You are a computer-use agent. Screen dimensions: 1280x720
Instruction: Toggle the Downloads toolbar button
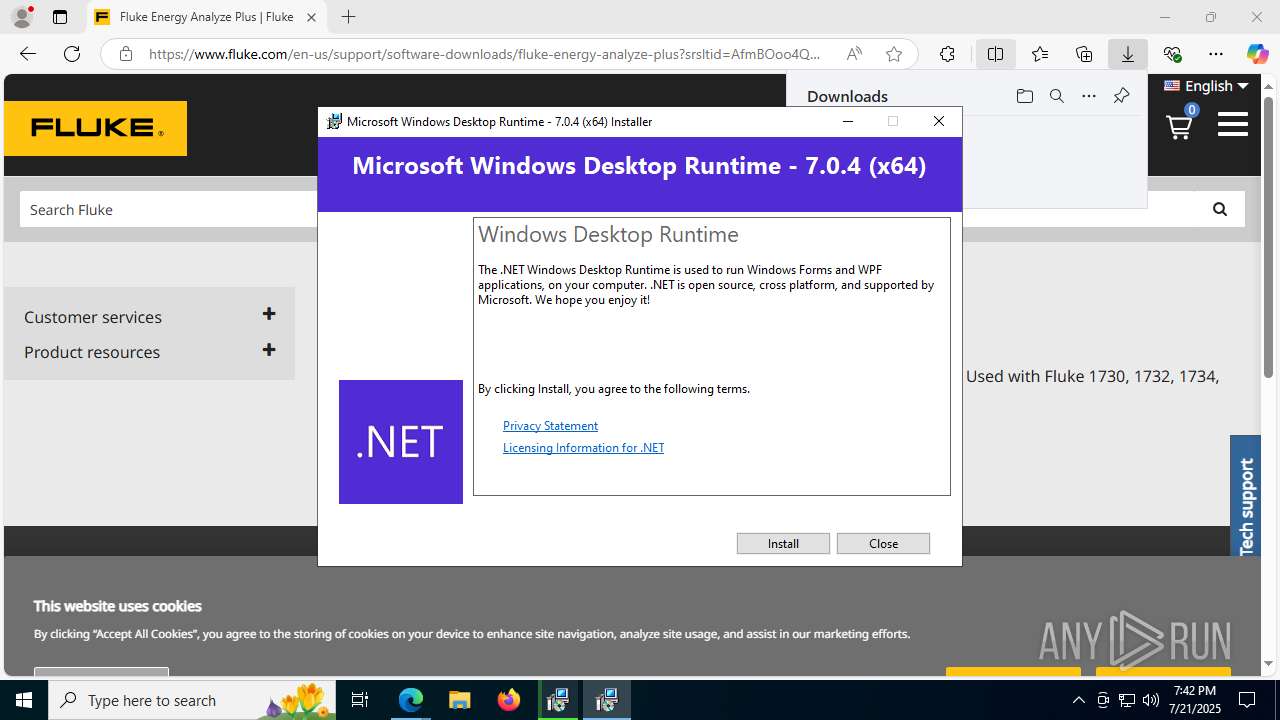click(1128, 54)
